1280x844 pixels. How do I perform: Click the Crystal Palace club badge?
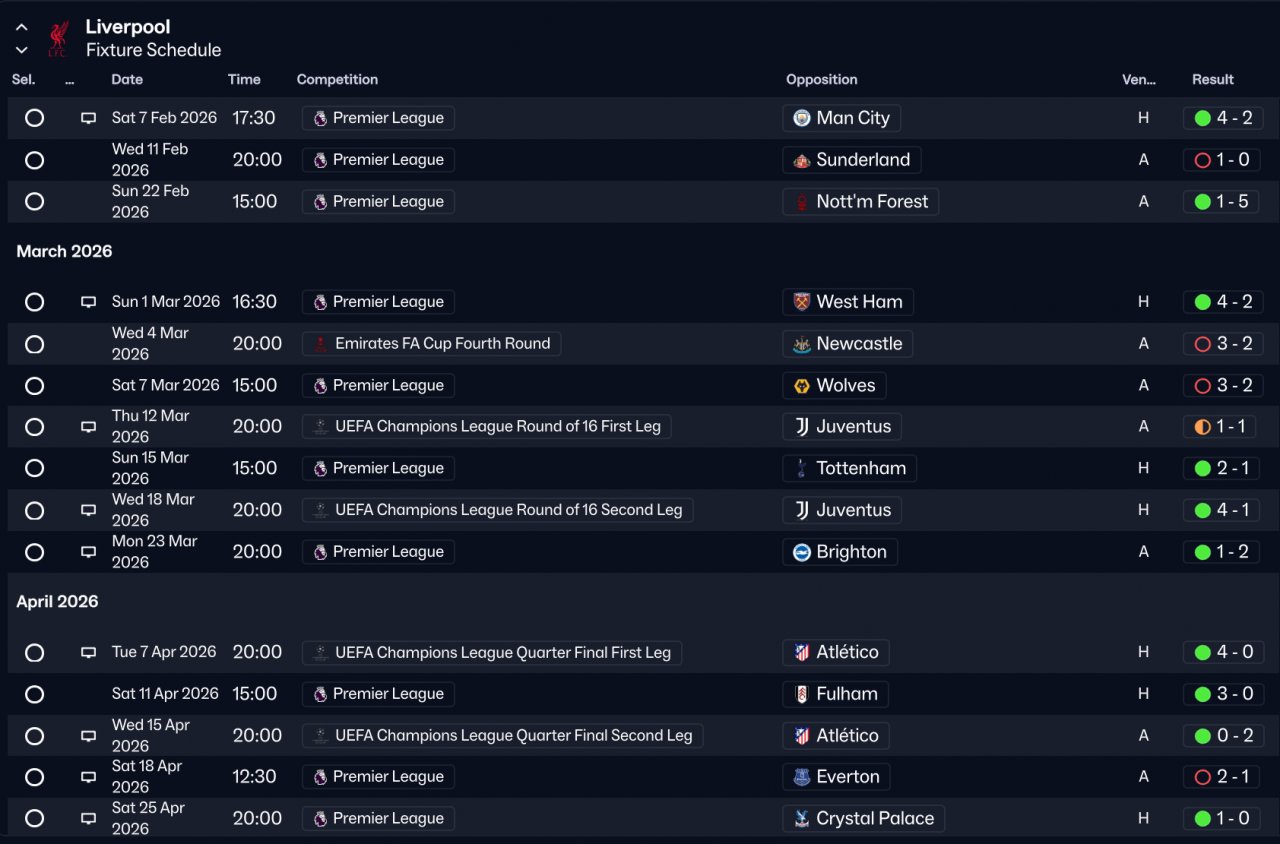point(801,819)
